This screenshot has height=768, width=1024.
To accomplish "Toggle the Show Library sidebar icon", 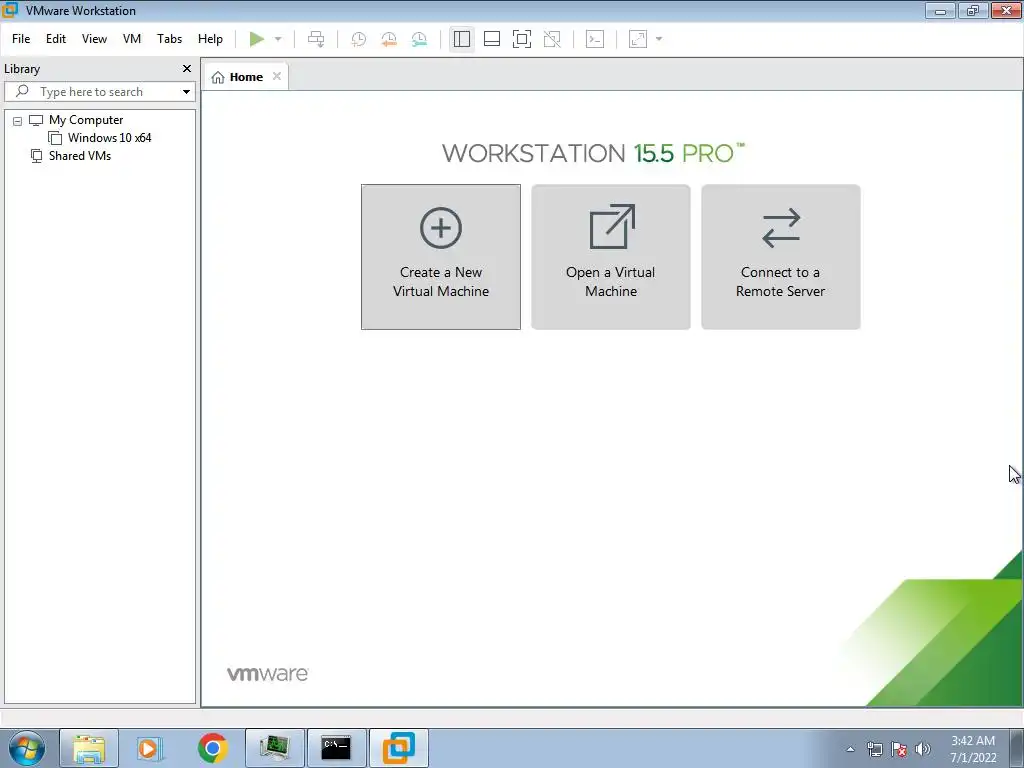I will click(x=462, y=39).
